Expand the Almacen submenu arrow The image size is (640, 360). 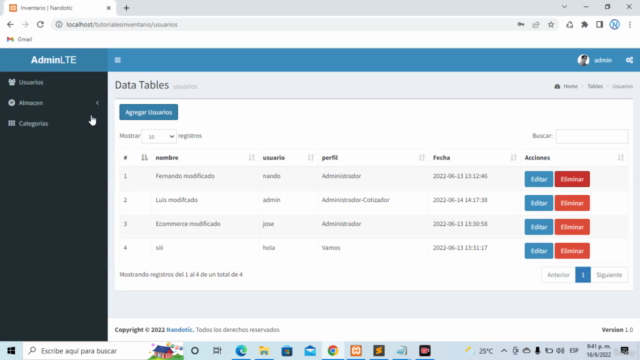click(97, 103)
